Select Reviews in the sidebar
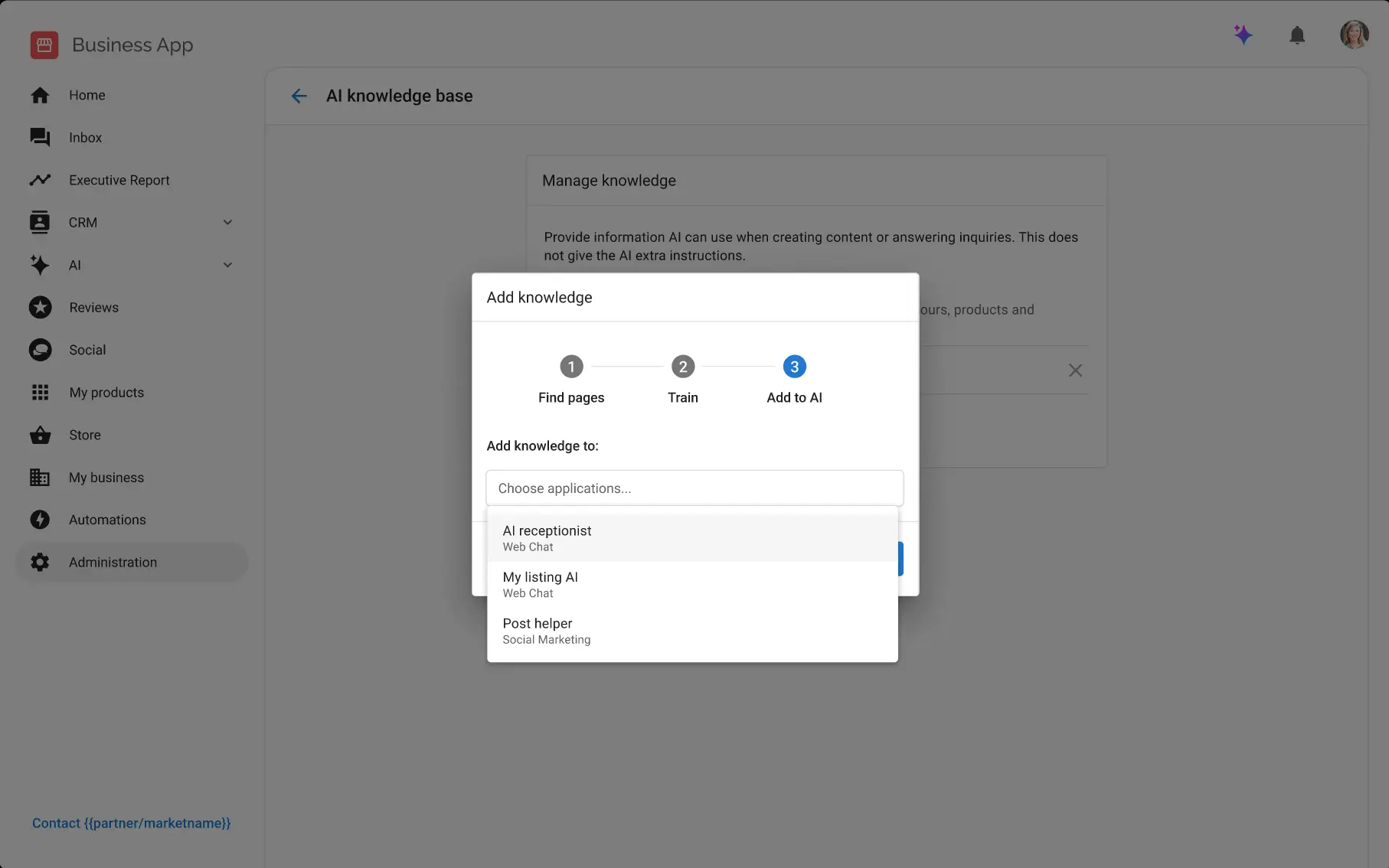The image size is (1389, 868). (93, 307)
